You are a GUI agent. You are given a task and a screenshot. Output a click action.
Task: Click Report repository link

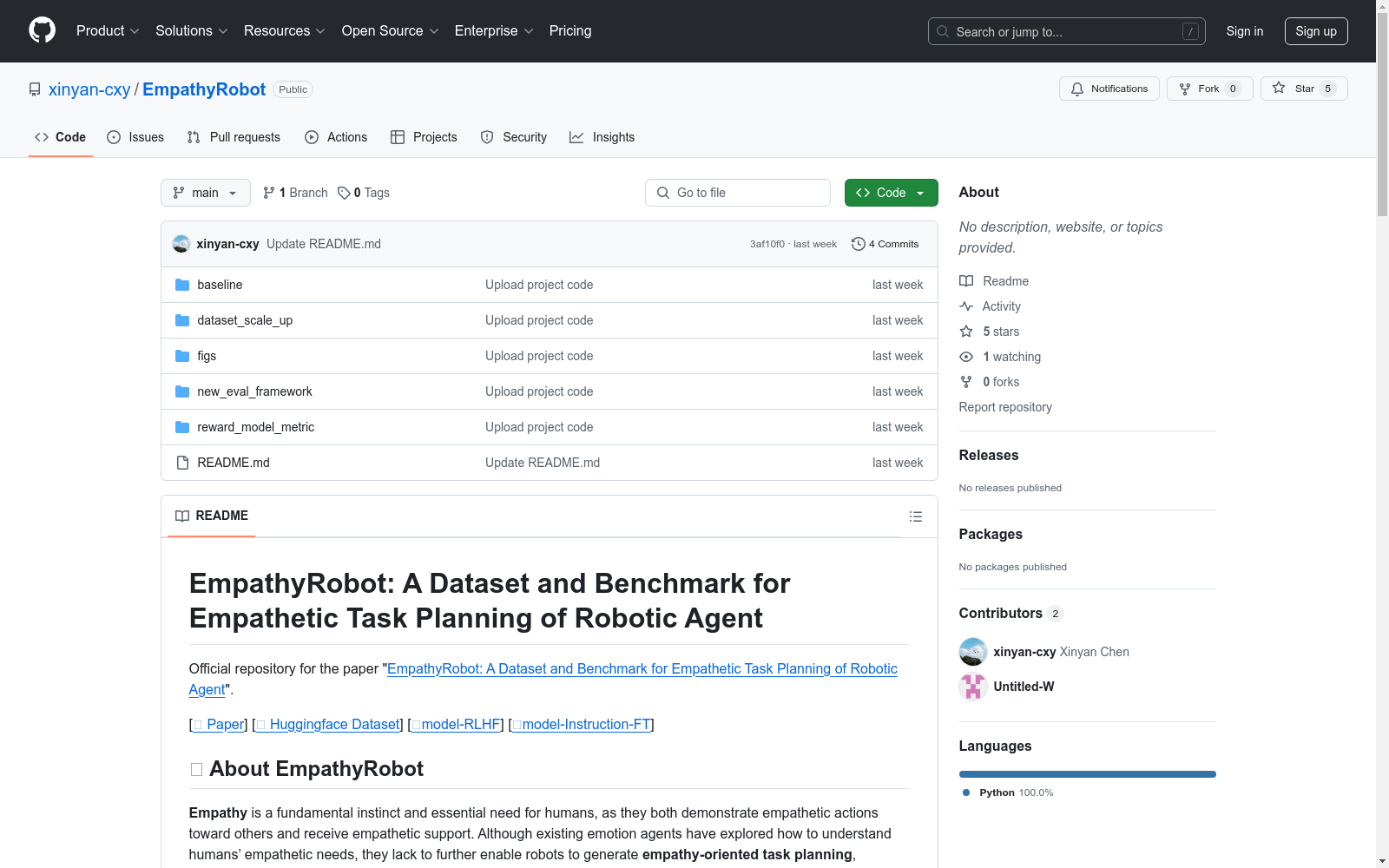click(1005, 407)
